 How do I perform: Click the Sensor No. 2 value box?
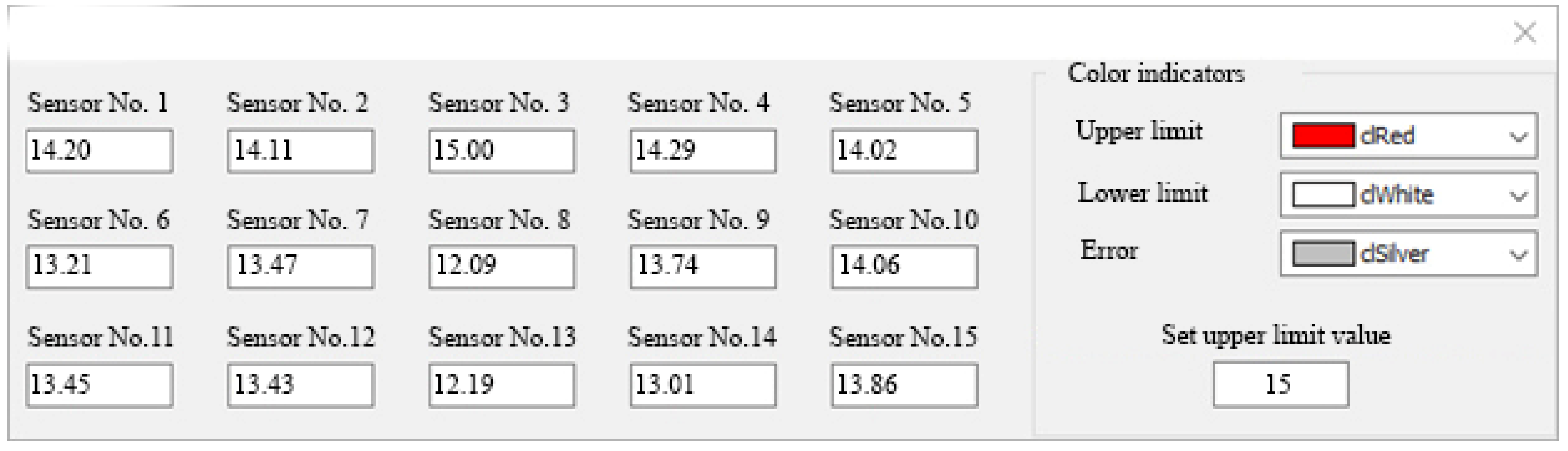pos(301,150)
